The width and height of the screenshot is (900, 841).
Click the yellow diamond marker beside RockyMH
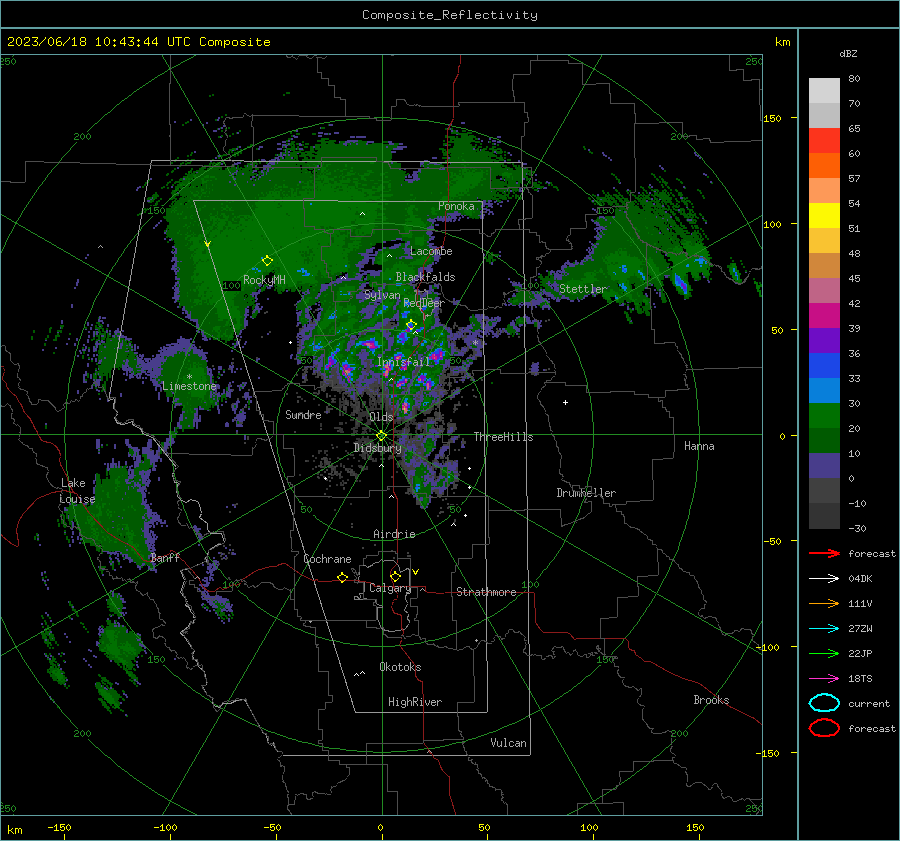tap(267, 261)
